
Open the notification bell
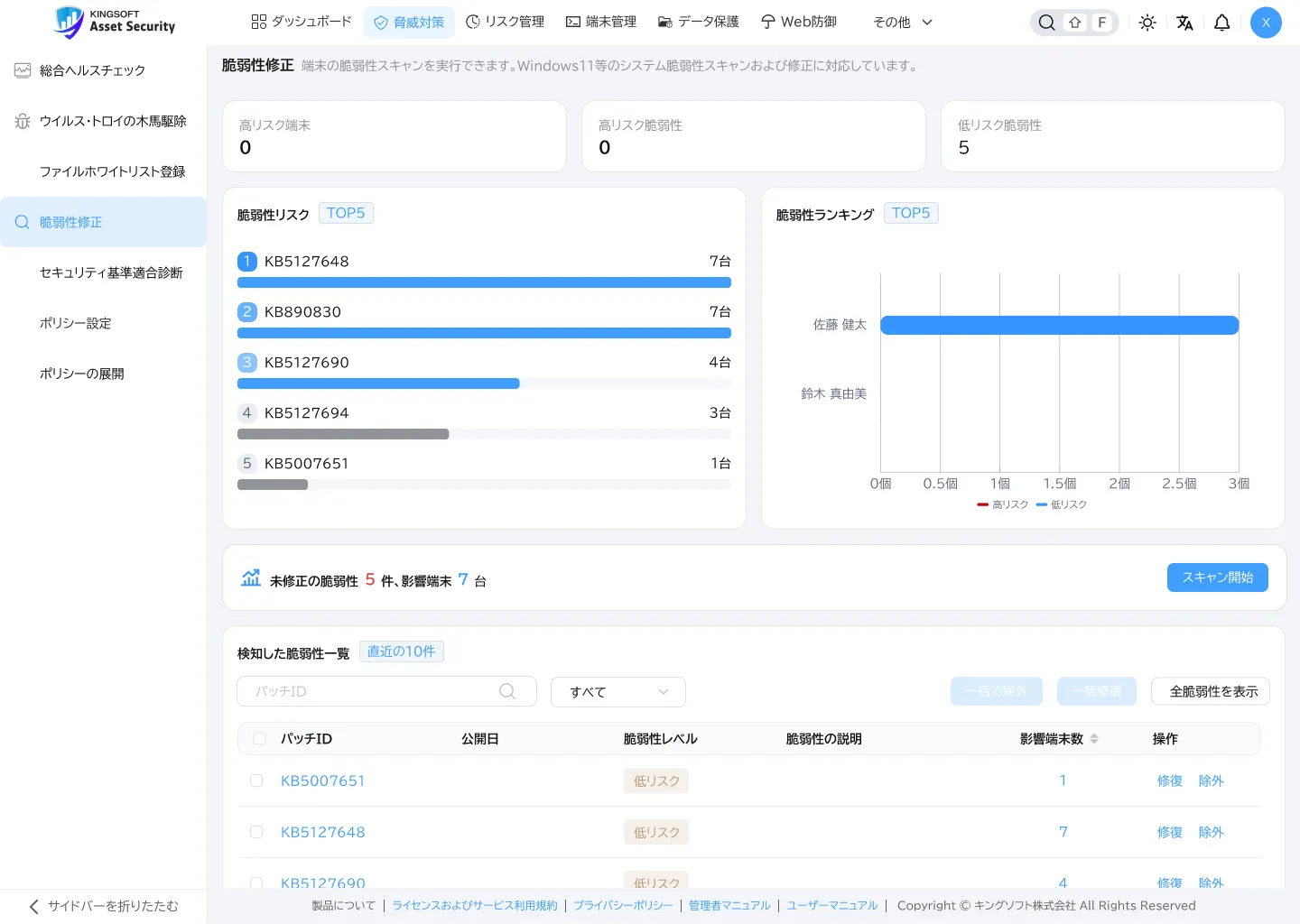pos(1221,23)
